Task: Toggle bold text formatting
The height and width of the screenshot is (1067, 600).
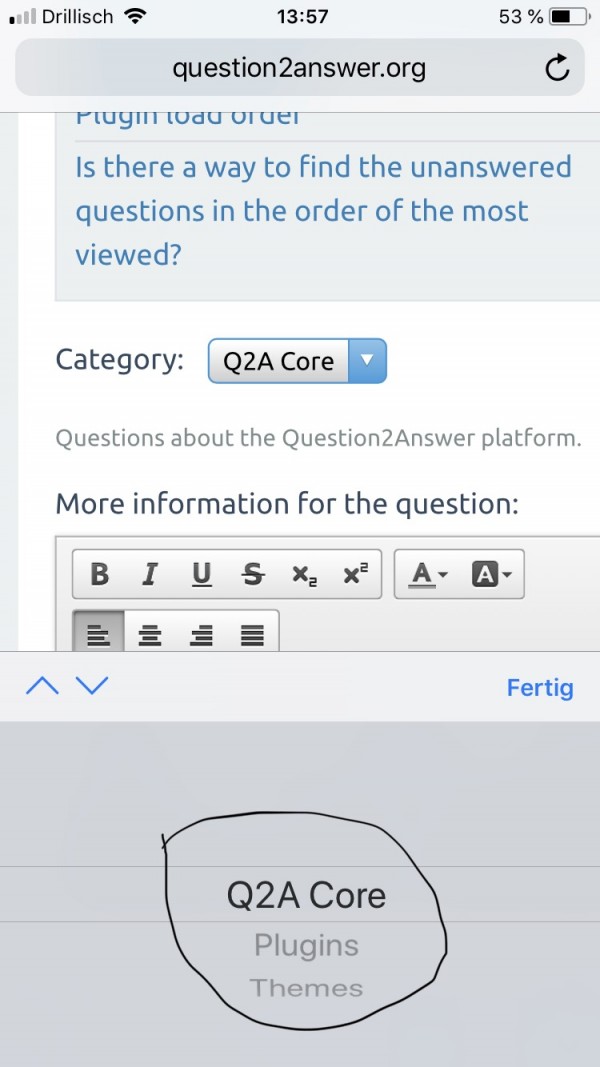Action: tap(99, 574)
